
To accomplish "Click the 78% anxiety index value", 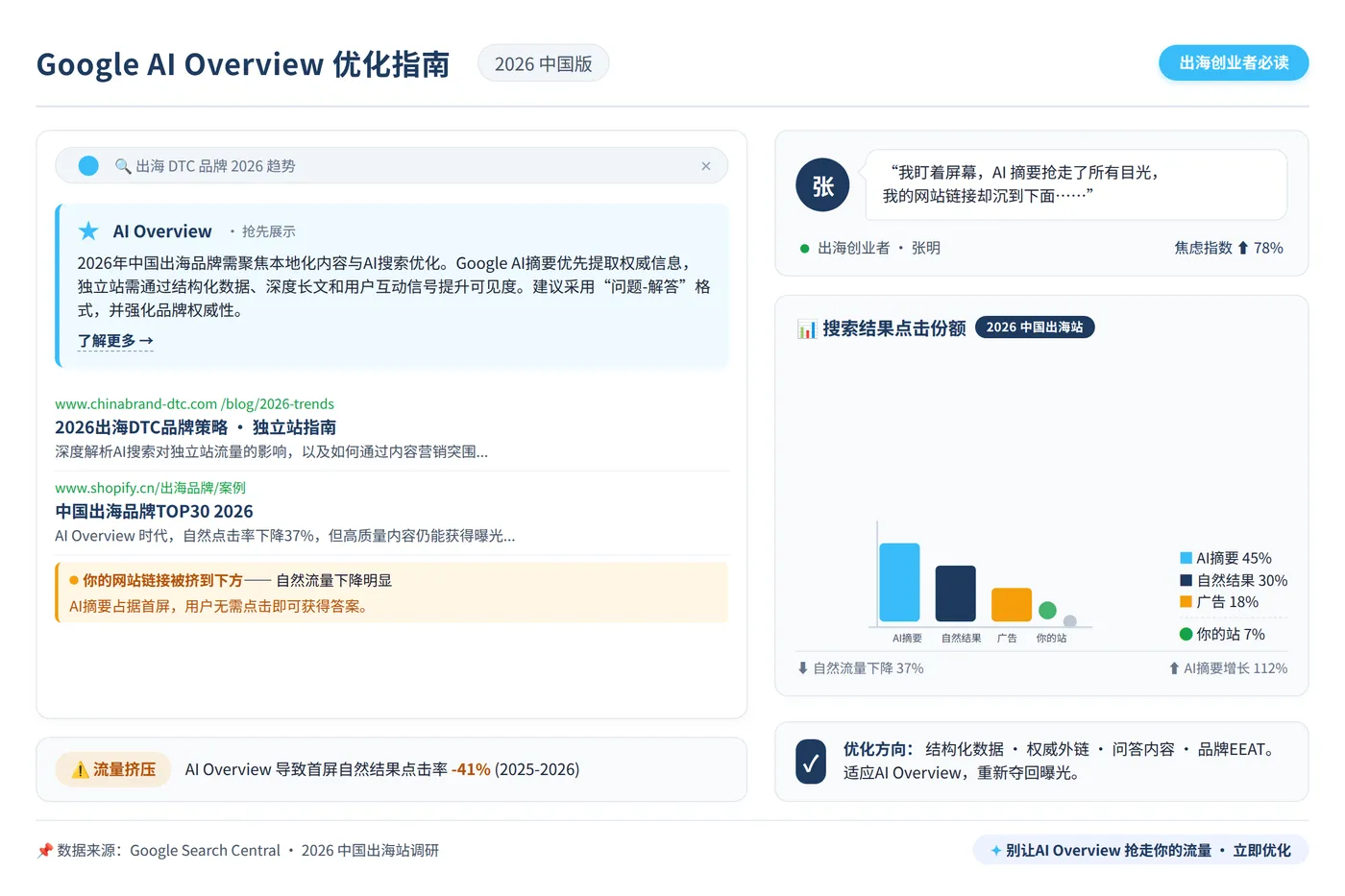I will coord(1268,248).
